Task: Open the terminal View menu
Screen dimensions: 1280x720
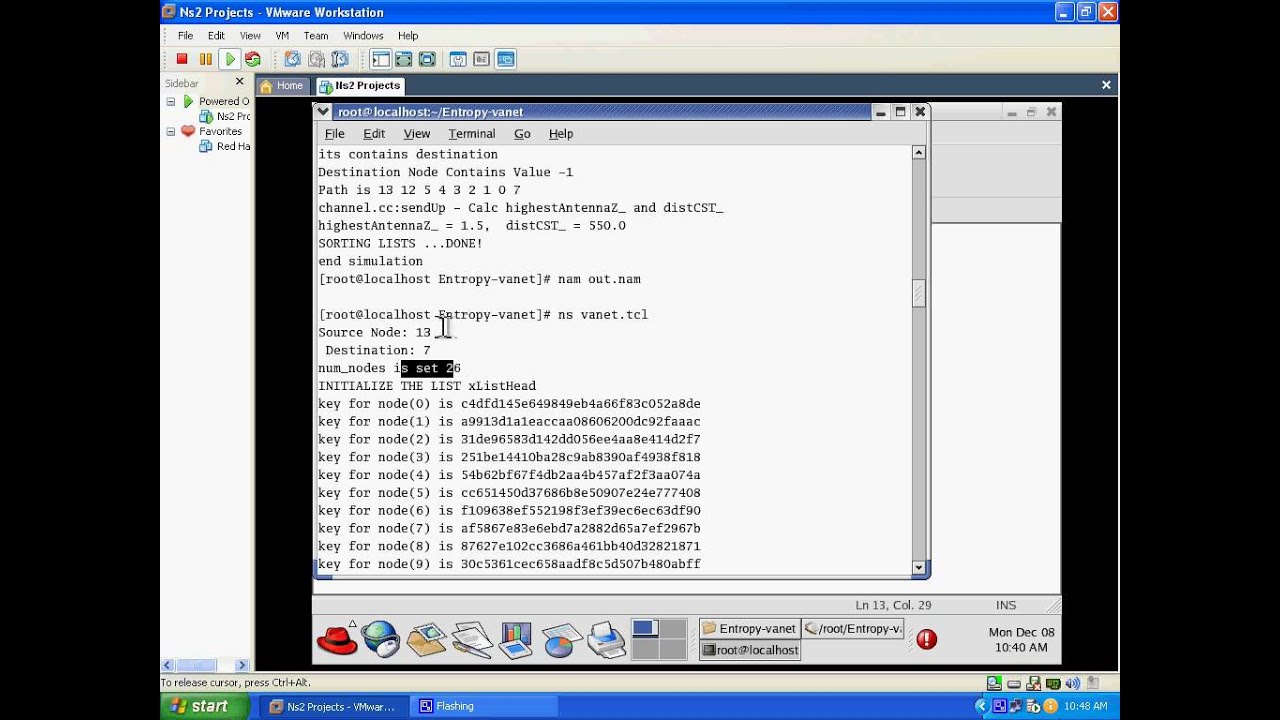Action: [417, 134]
